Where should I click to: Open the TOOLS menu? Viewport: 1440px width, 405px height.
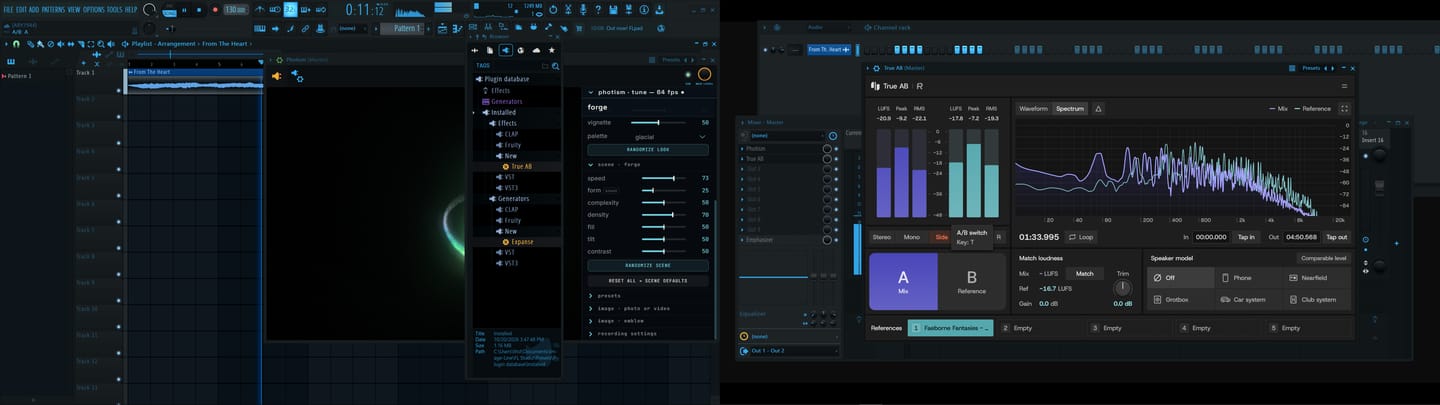(115, 9)
